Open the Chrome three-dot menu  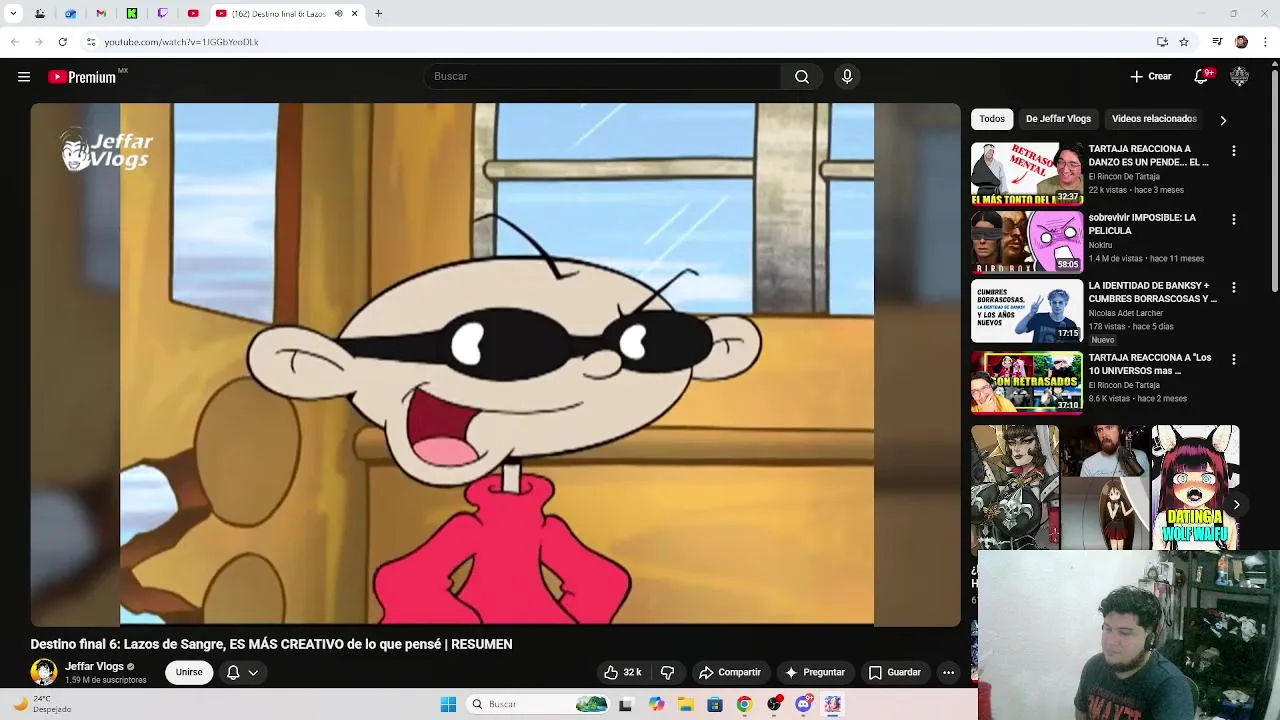pos(1266,42)
